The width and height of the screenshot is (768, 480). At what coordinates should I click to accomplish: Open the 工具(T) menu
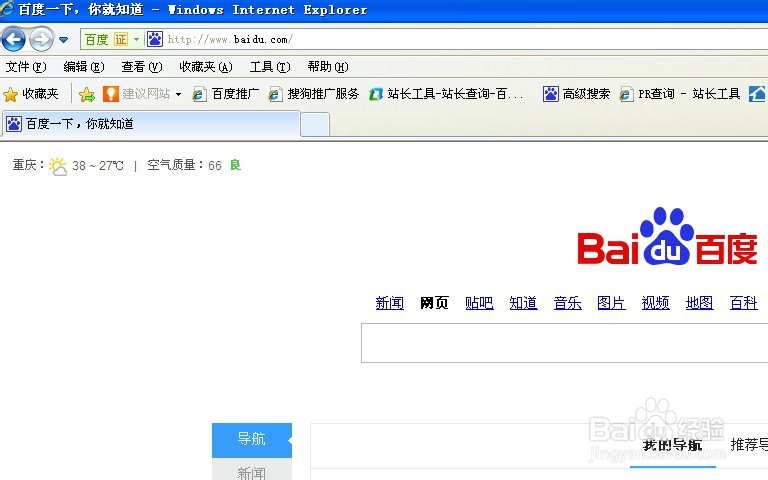[270, 67]
